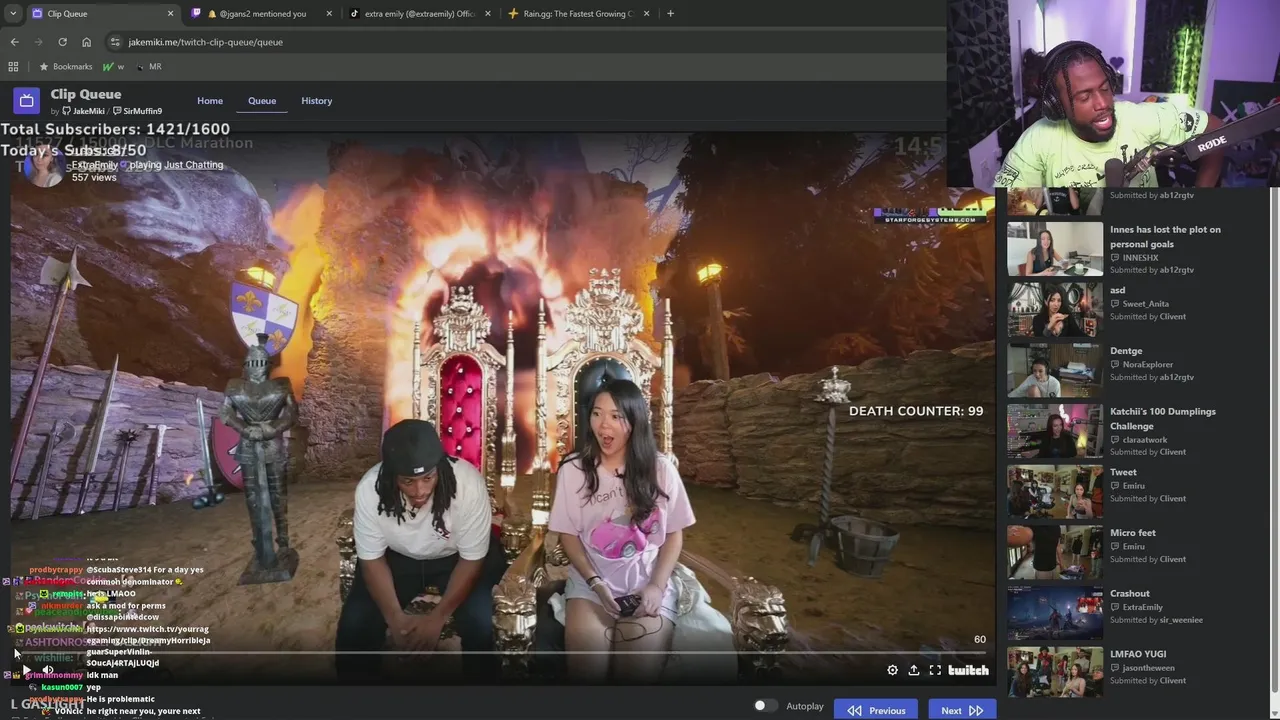Click the claraatwork channel name
This screenshot has width=1280, height=720.
pyautogui.click(x=1145, y=440)
